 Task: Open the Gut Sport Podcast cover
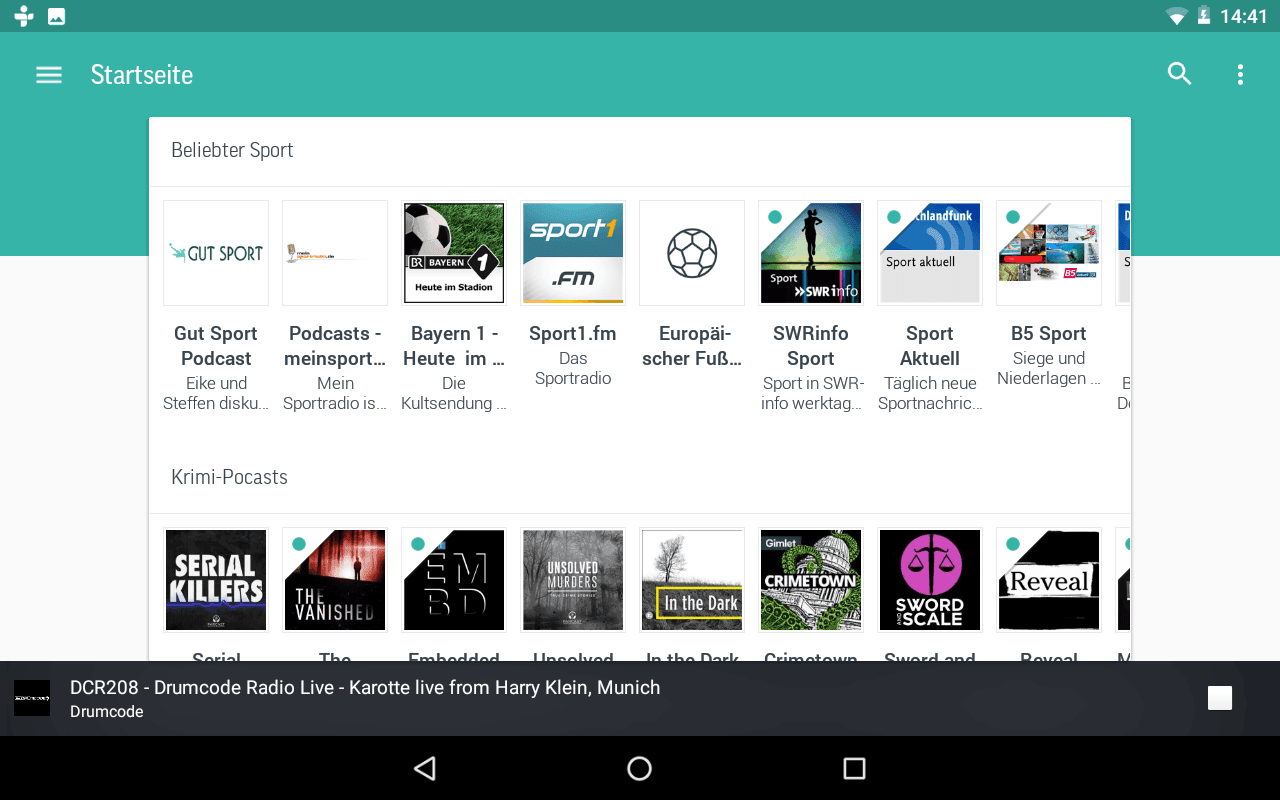216,253
